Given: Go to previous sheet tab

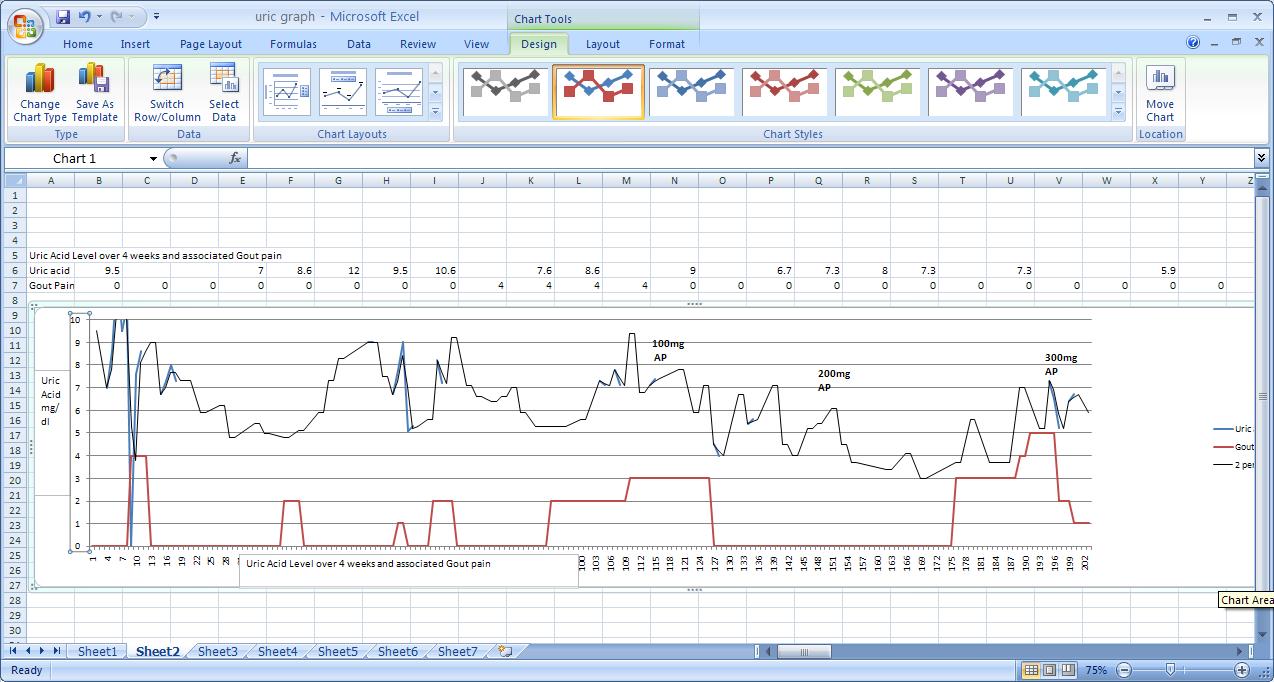Looking at the screenshot, I should tap(28, 651).
